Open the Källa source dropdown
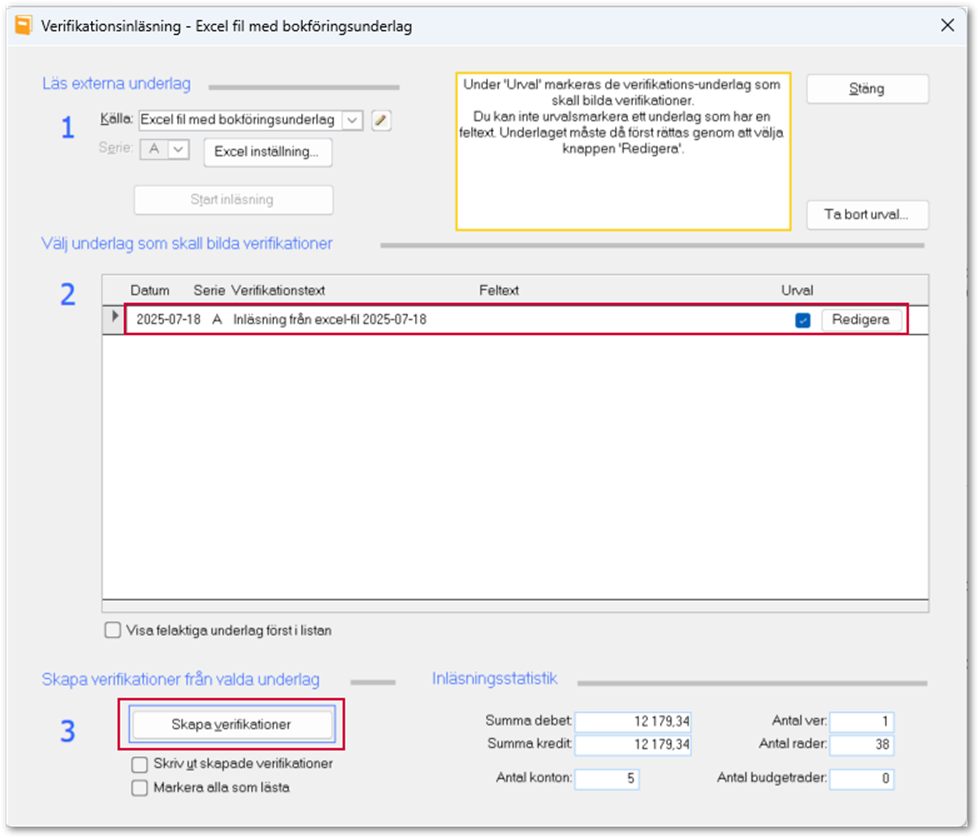The image size is (979, 838). click(x=352, y=120)
